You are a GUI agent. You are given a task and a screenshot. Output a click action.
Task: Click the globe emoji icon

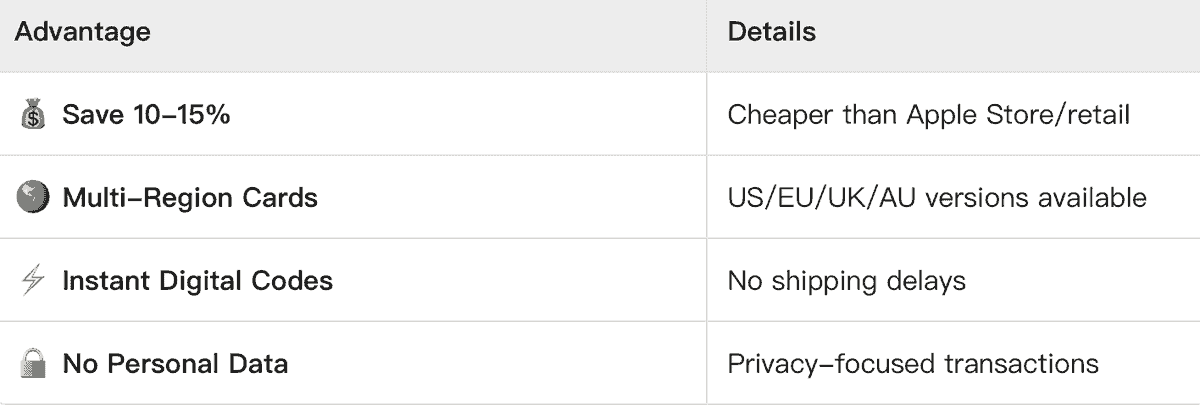click(33, 198)
